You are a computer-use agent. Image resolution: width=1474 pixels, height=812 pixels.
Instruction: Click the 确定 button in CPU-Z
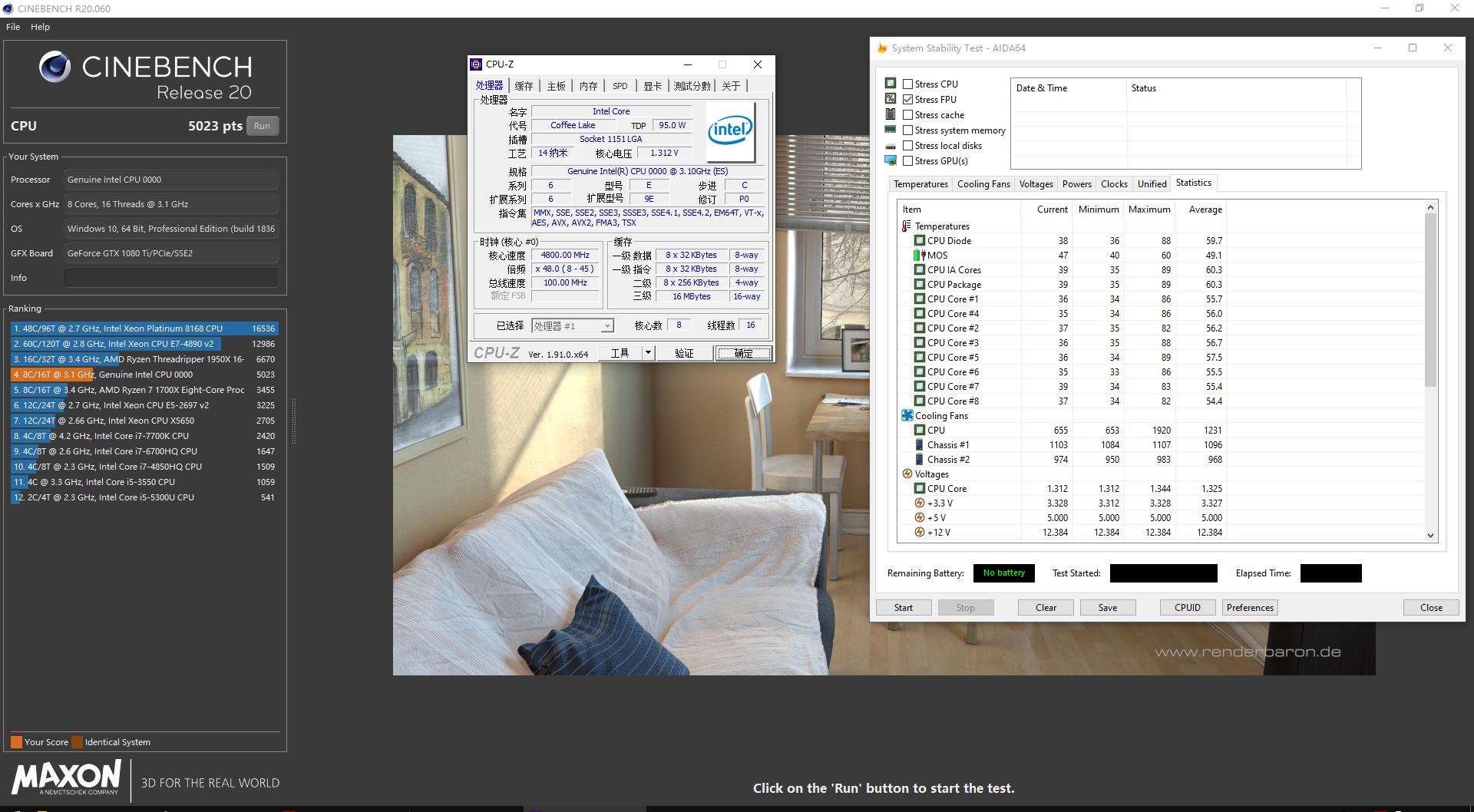pos(743,353)
